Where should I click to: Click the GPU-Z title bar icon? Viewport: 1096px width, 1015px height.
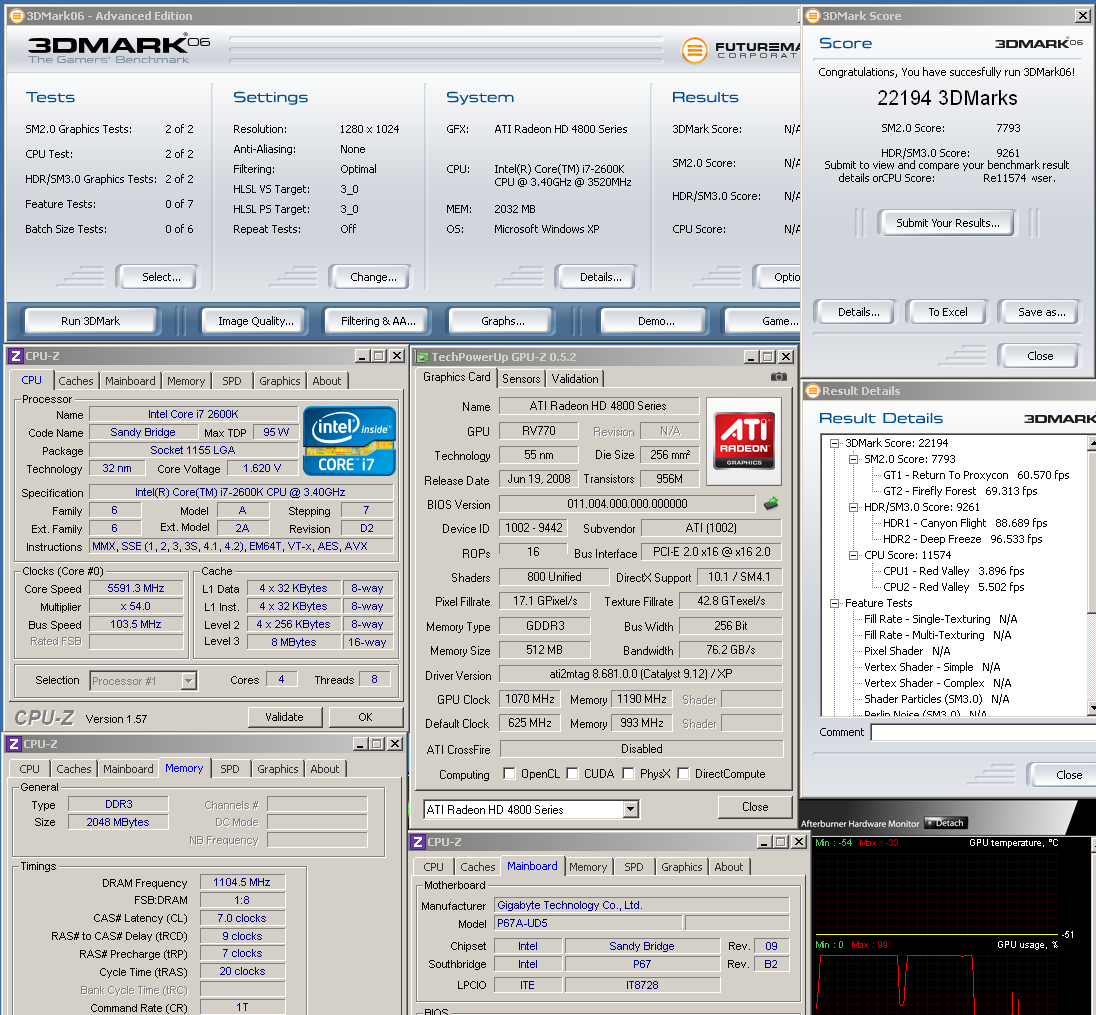[x=421, y=357]
